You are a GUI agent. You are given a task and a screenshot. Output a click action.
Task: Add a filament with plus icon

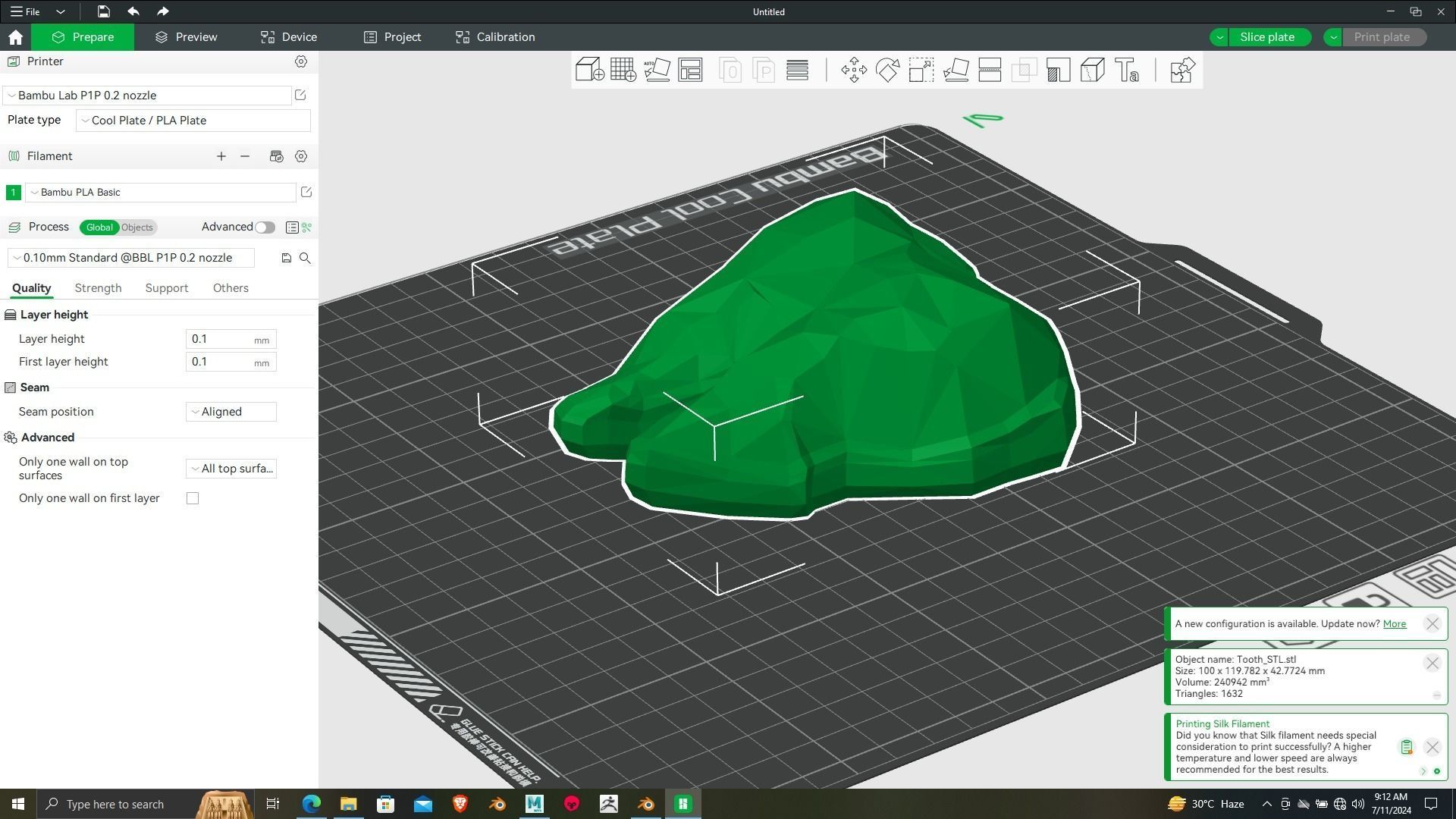point(221,156)
